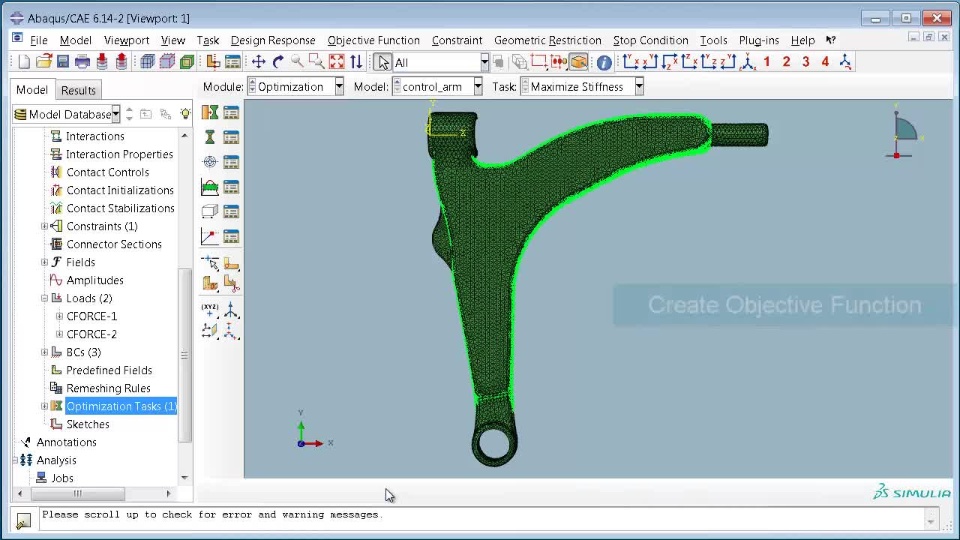
Task: Open the Design Response Manager
Action: coord(231,137)
